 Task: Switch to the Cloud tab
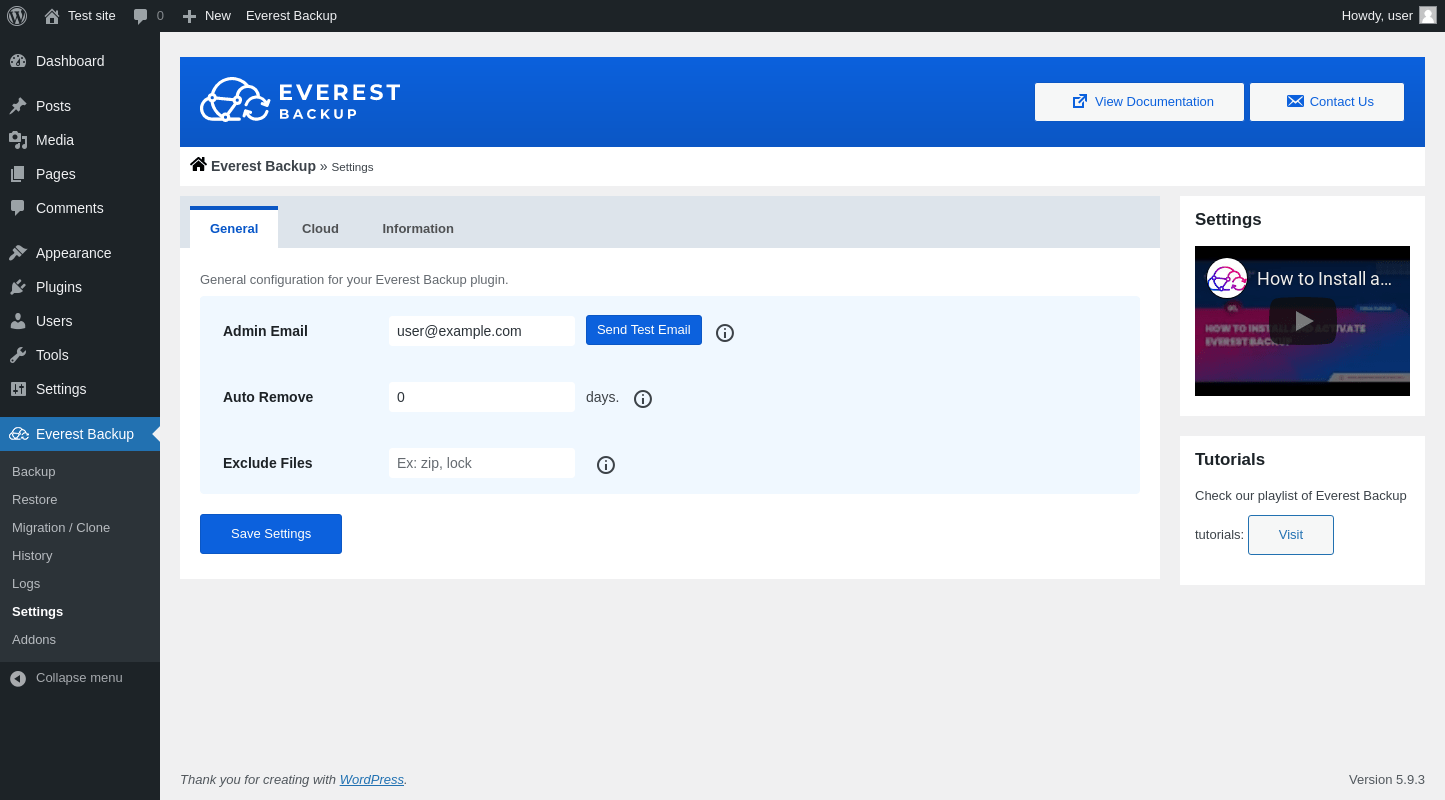pos(320,228)
